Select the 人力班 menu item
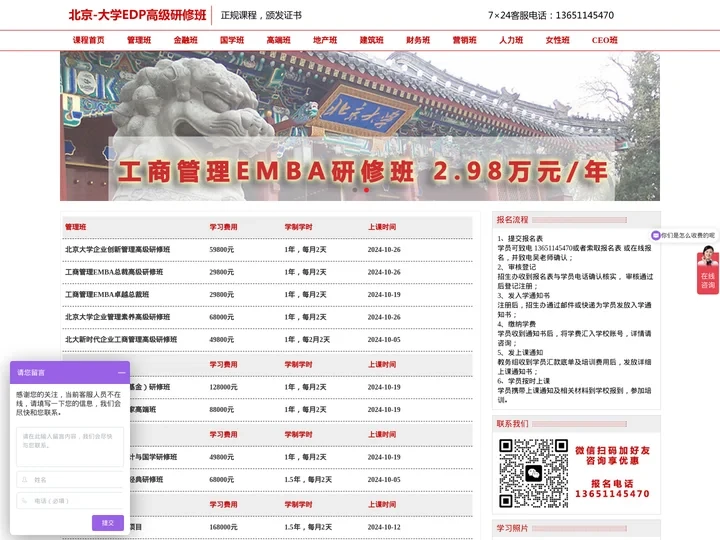 (511, 40)
